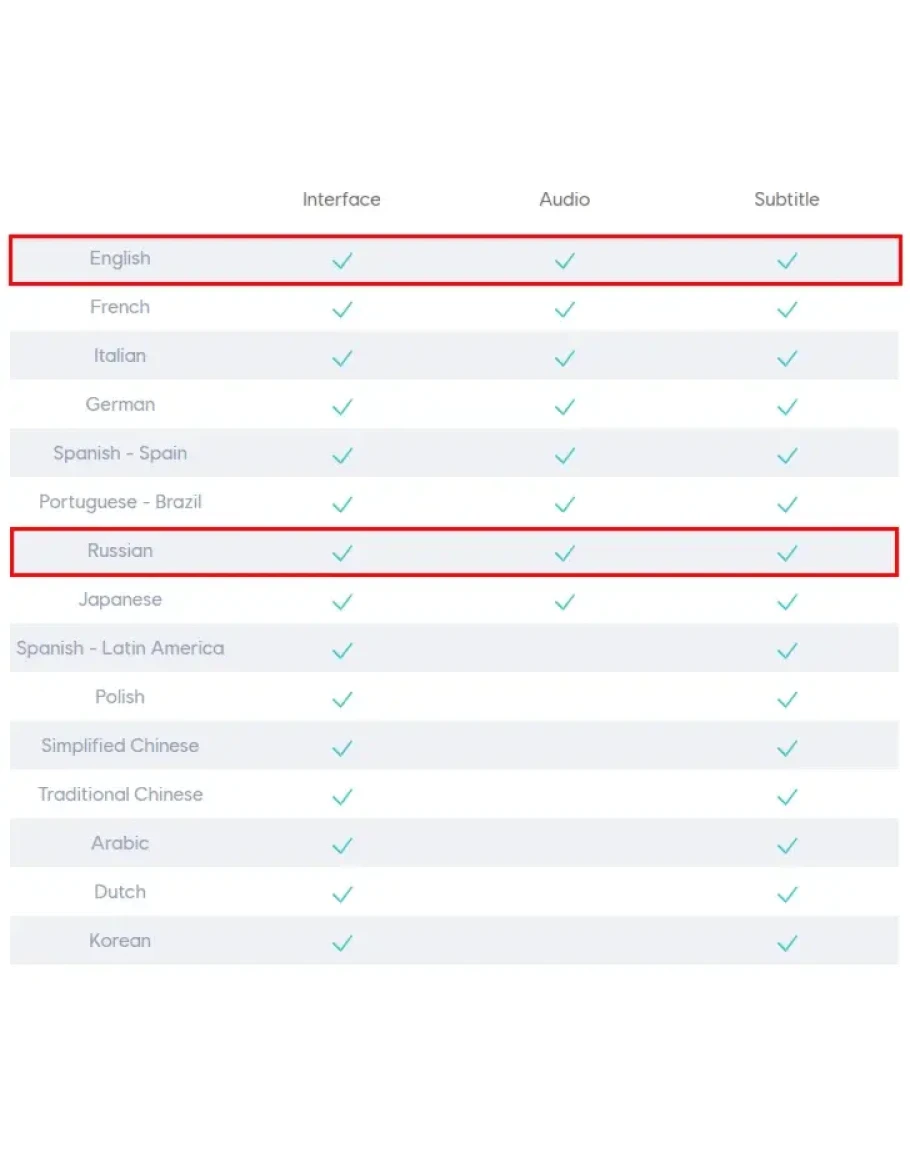Click the Simplified Chinese Subtitle checkmark
910x1155 pixels.
click(x=787, y=748)
